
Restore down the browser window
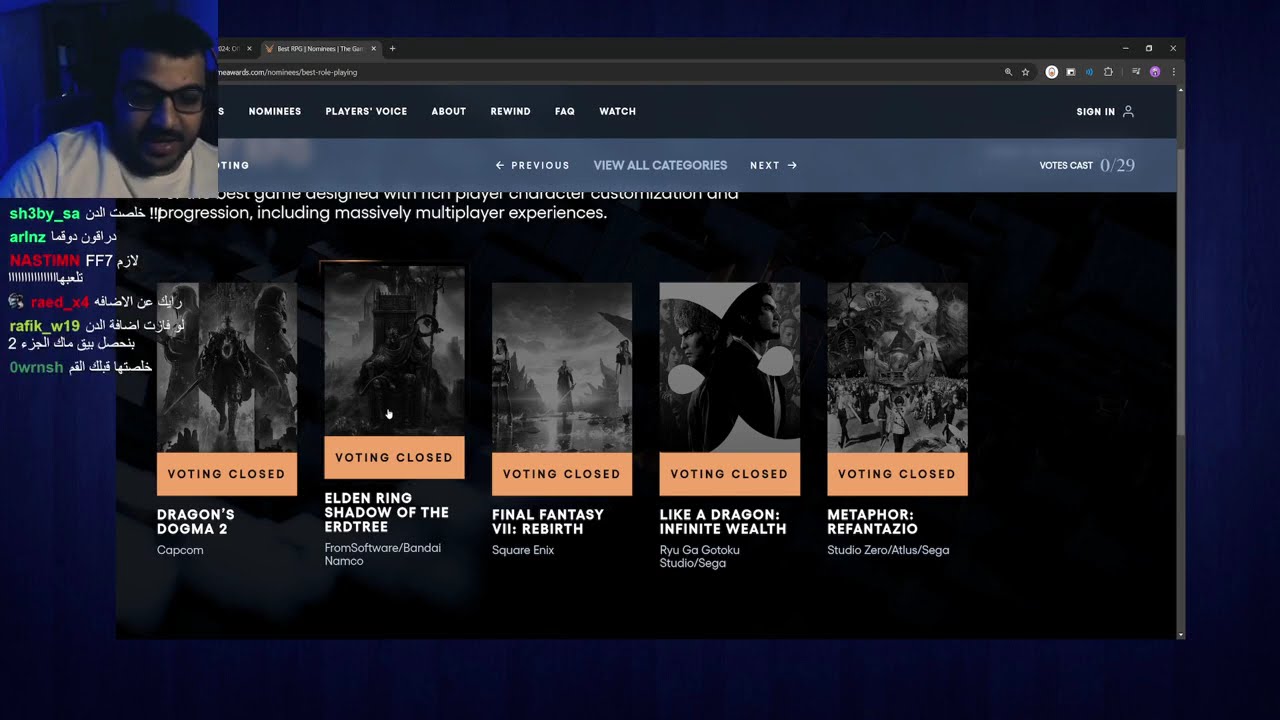coord(1149,48)
